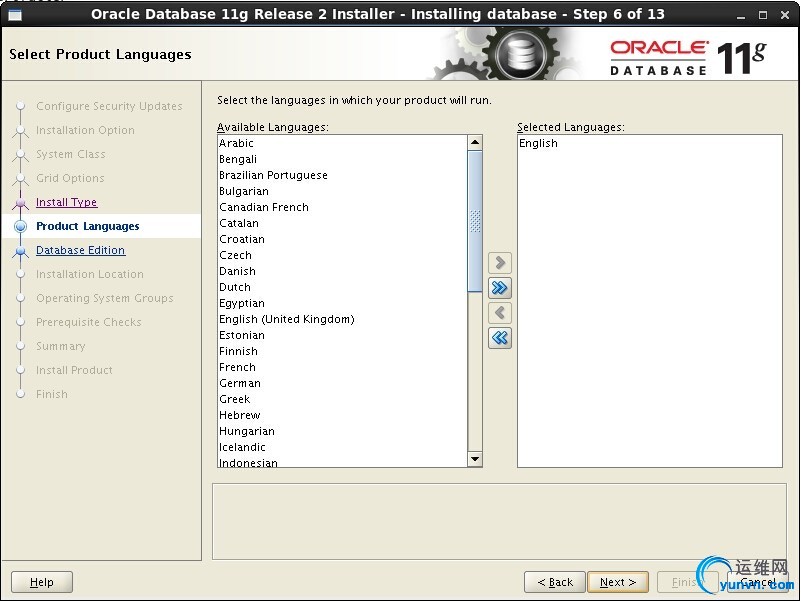Choose Canadian French from the list

[342, 207]
